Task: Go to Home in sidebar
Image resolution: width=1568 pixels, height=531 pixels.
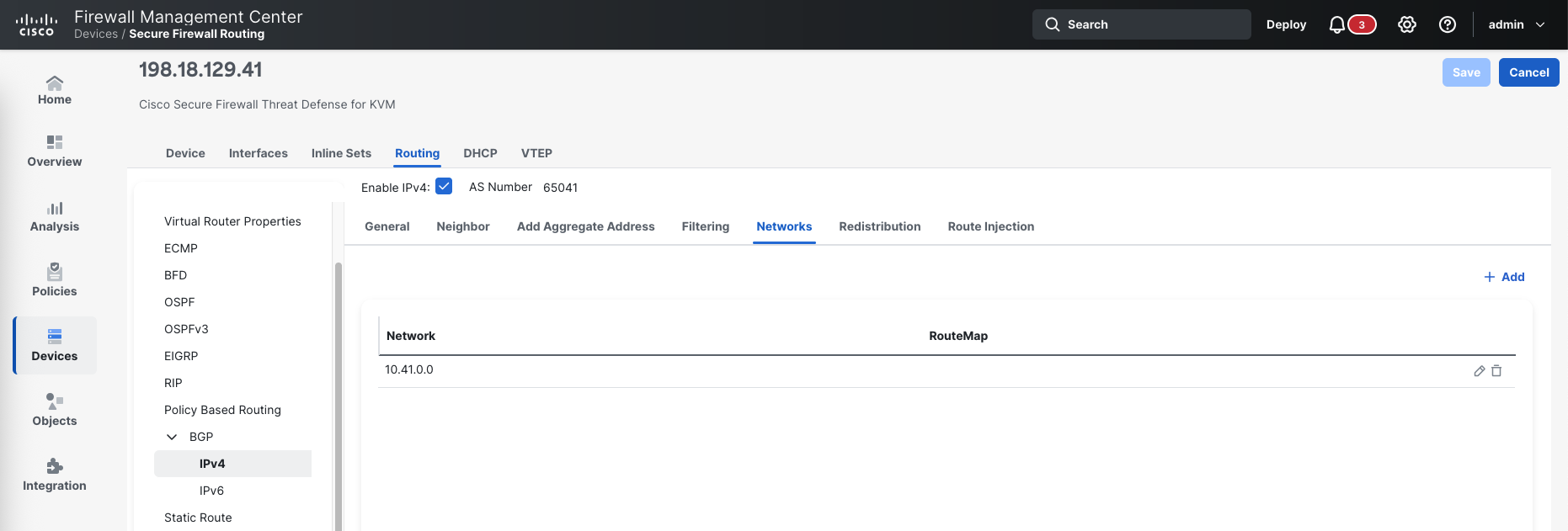Action: 55,90
